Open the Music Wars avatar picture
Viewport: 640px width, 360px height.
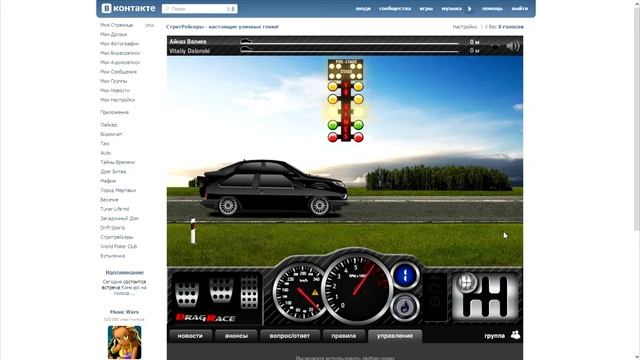(124, 342)
